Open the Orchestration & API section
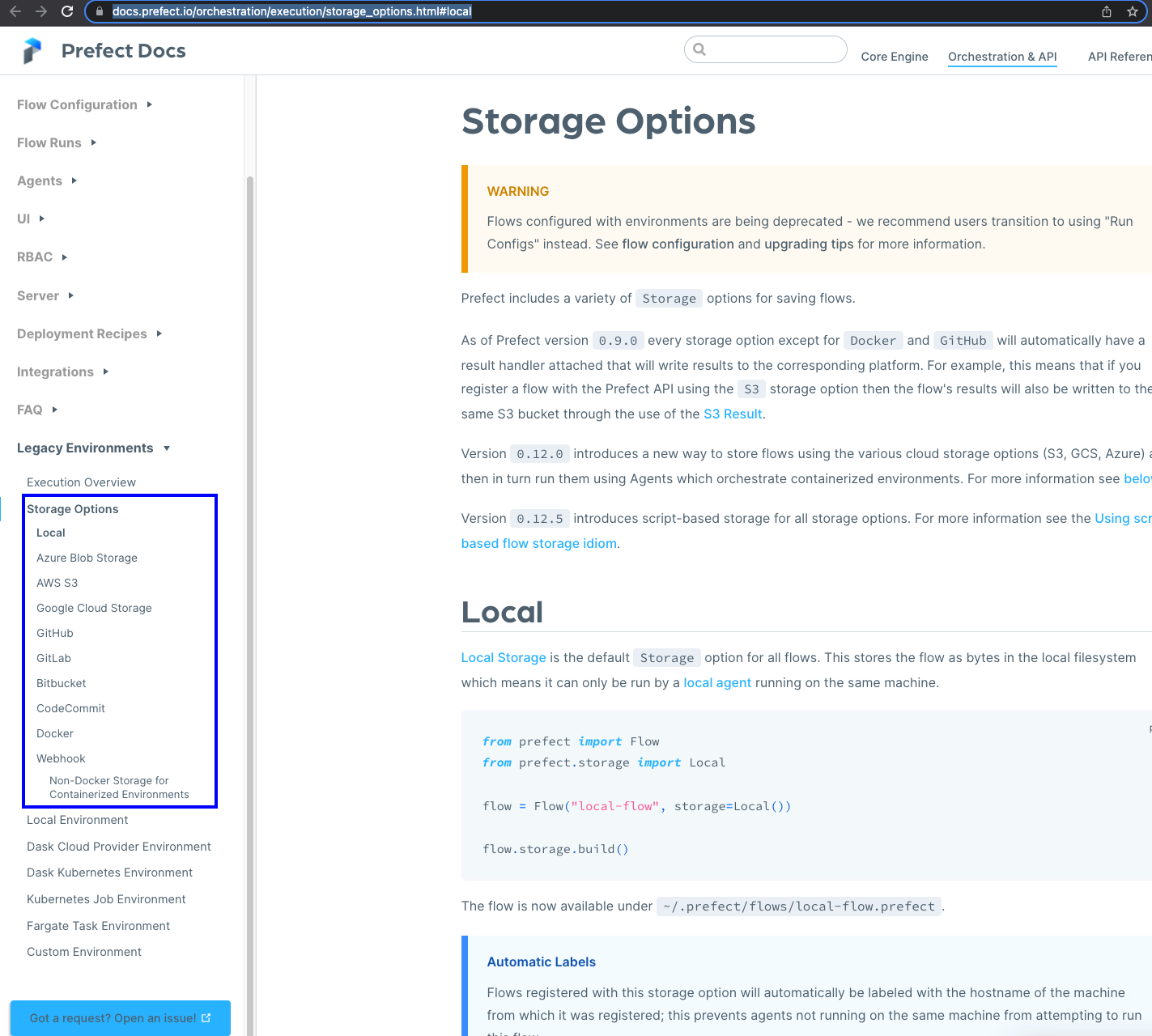This screenshot has width=1152, height=1036. pyautogui.click(x=1002, y=57)
